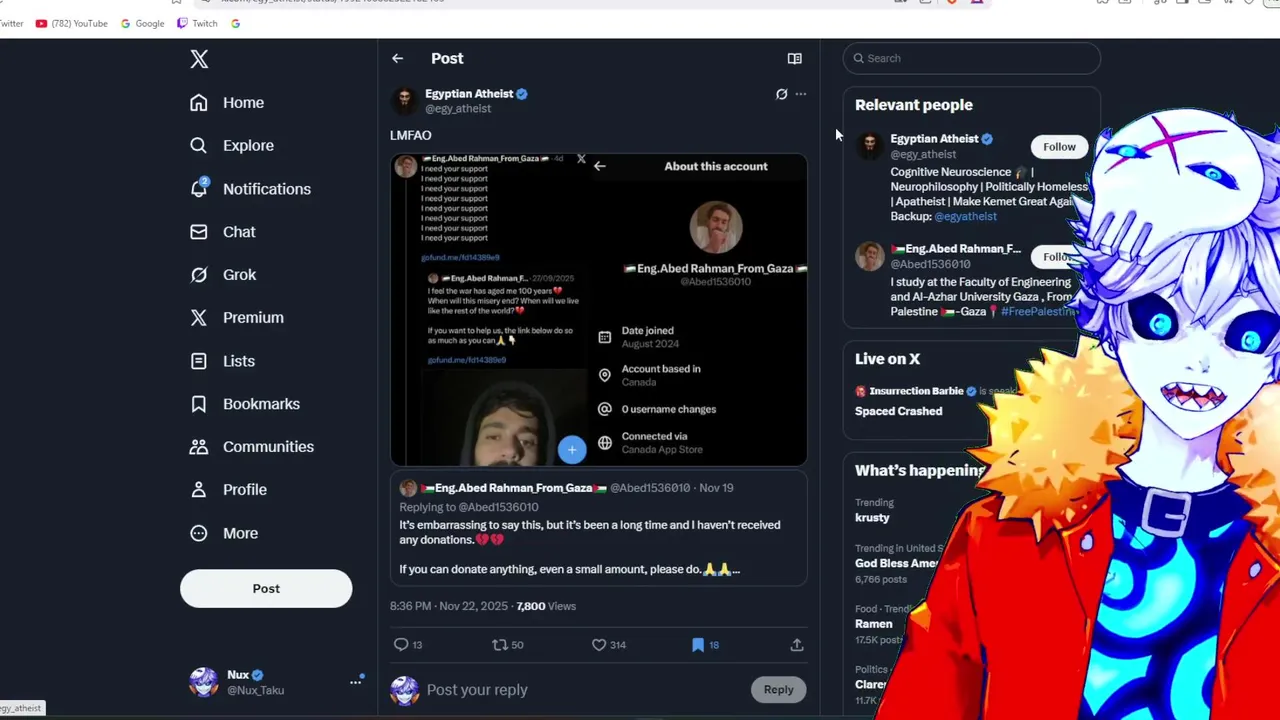Click the white Post button

click(266, 589)
